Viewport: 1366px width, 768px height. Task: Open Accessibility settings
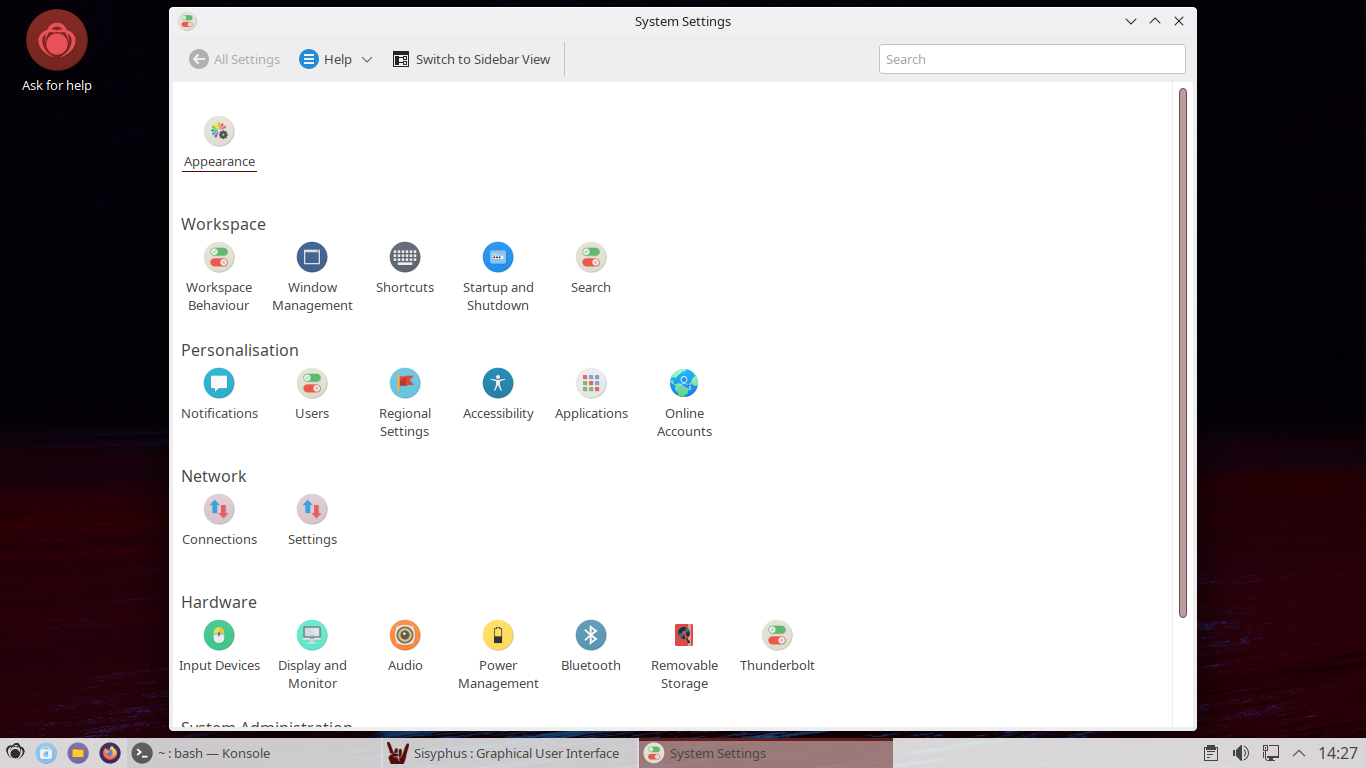(x=498, y=395)
